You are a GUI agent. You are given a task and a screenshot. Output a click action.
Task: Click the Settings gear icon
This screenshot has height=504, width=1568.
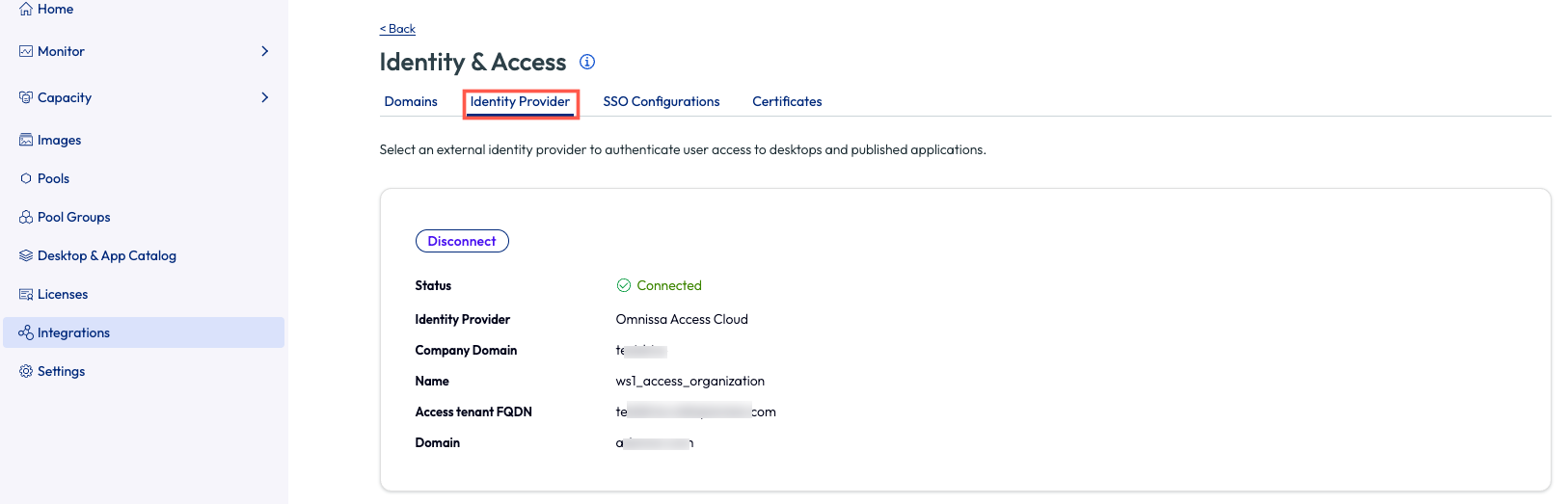[26, 371]
